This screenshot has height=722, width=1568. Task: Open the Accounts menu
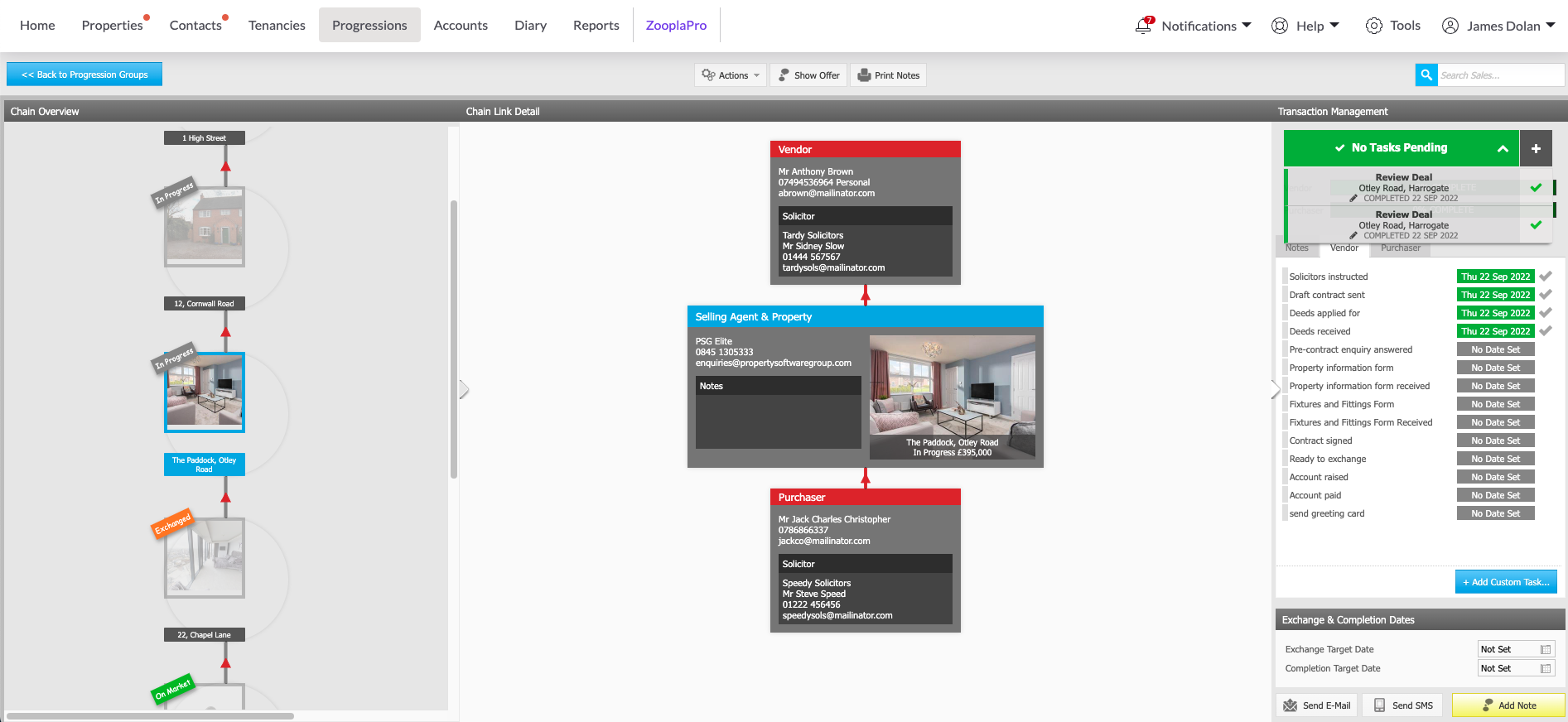(x=461, y=26)
